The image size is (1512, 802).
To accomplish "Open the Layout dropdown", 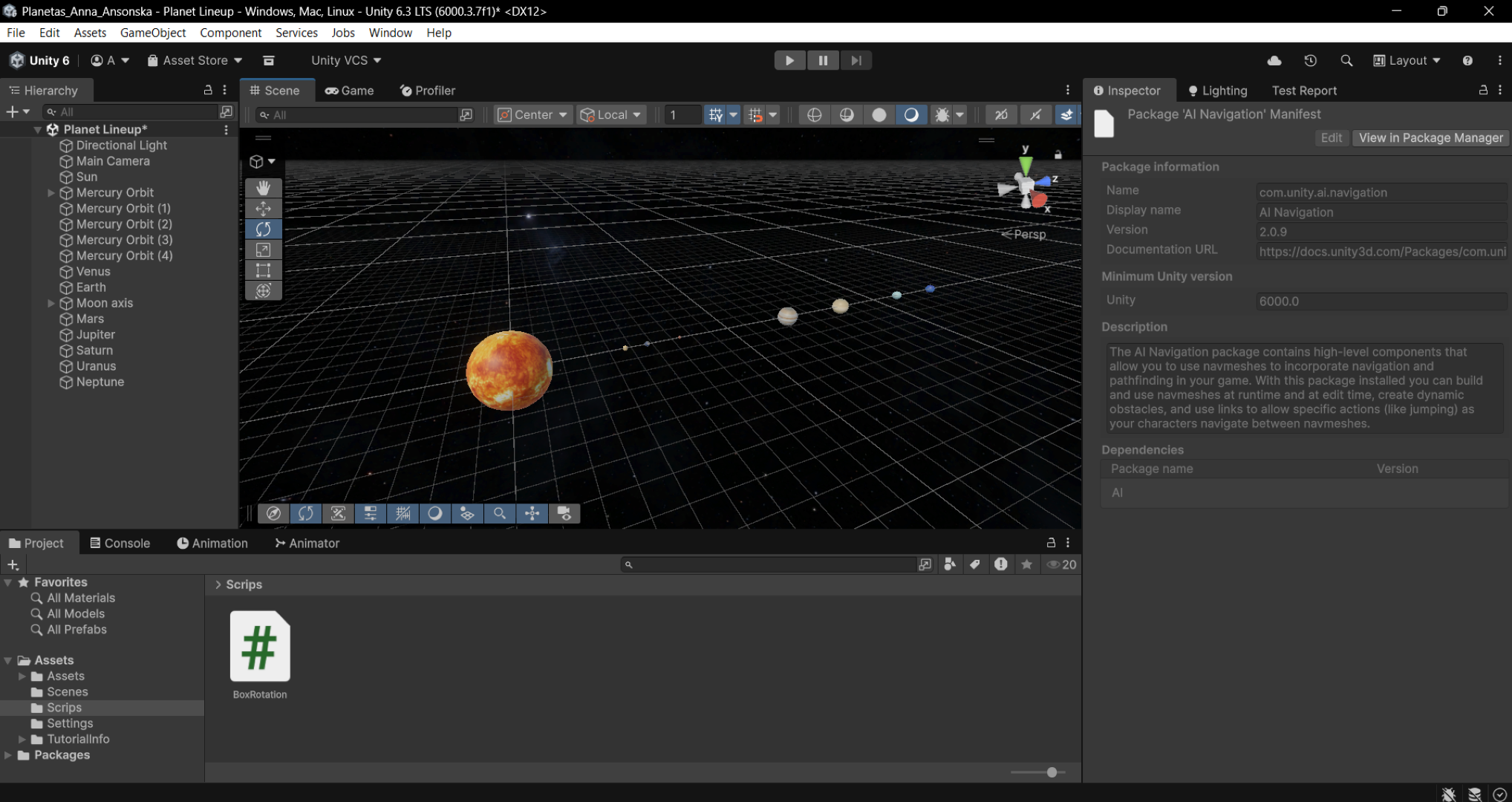I will pos(1407,60).
